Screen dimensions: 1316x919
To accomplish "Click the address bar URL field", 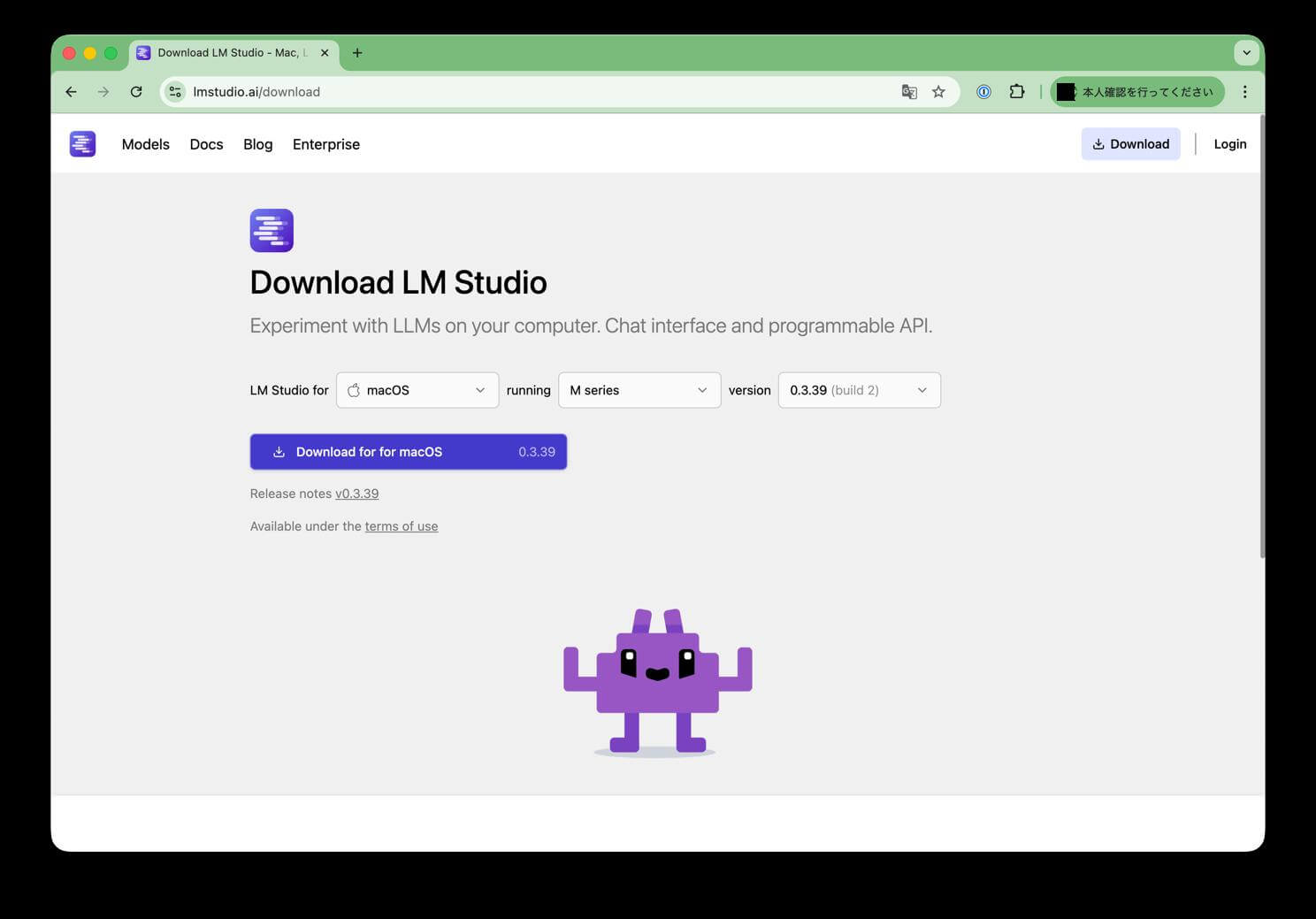I will [531, 92].
